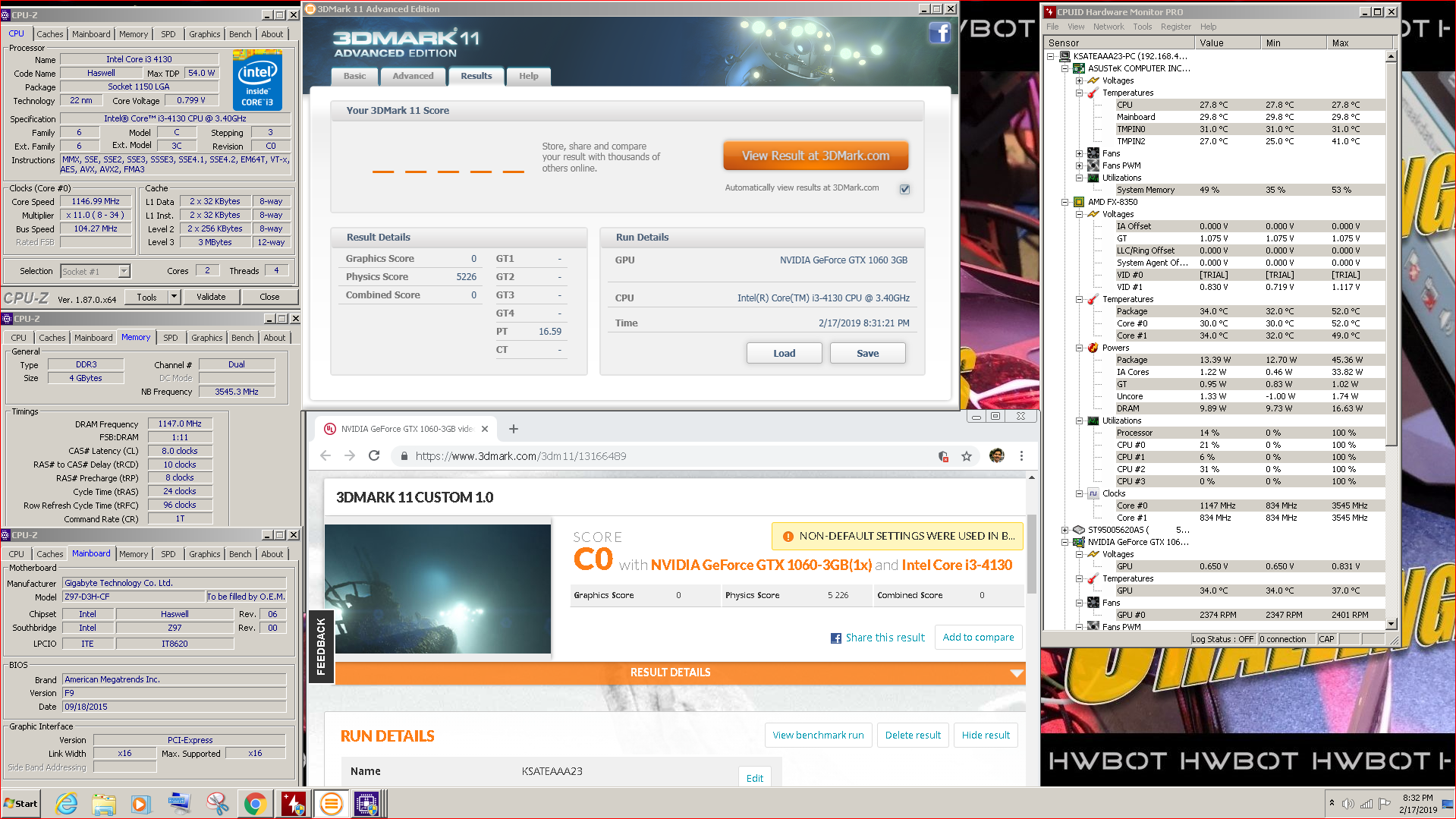Image resolution: width=1456 pixels, height=819 pixels.
Task: Open the Register menu in HWMonitor PRO
Action: click(x=1175, y=27)
